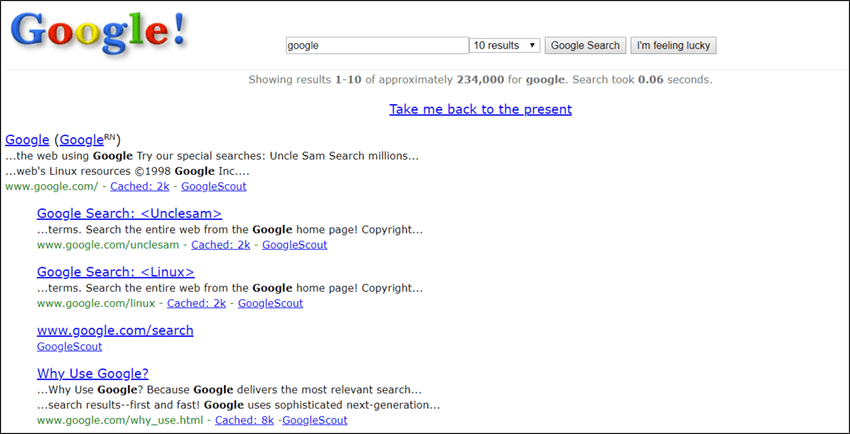Click green URL text www.google.com/linux
This screenshot has width=850, height=434.
[x=96, y=303]
